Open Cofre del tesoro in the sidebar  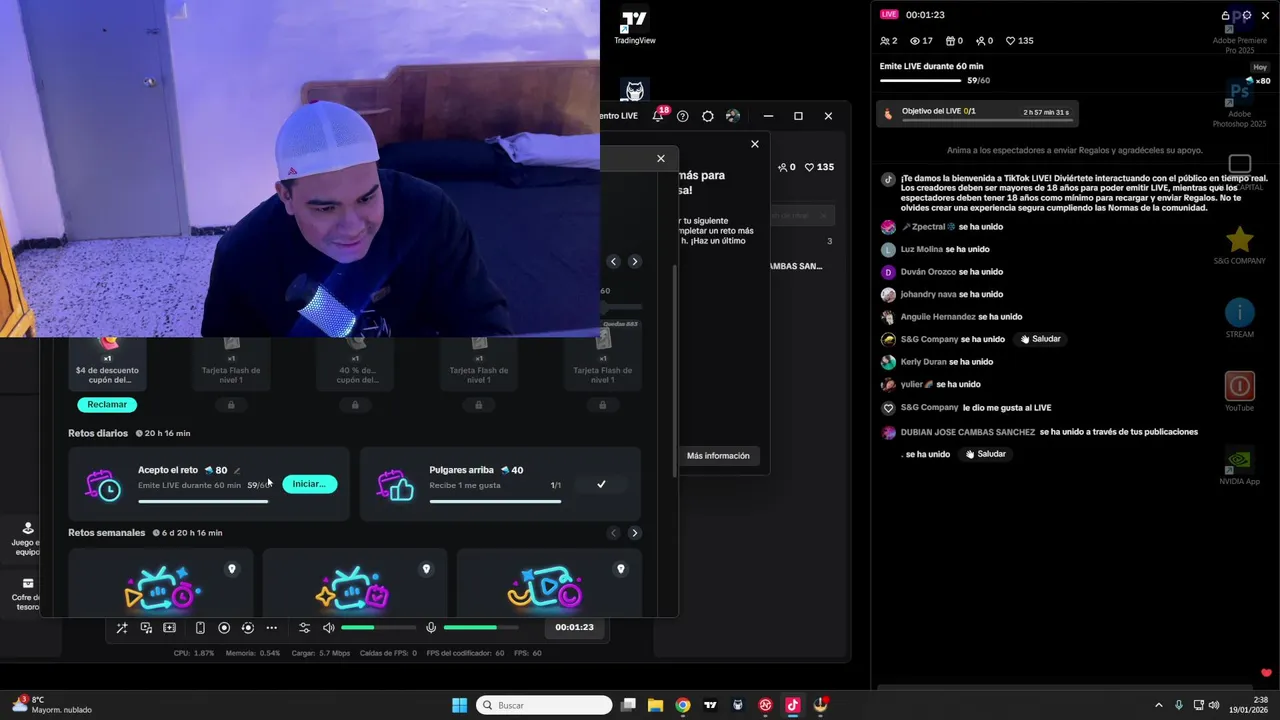coord(28,594)
